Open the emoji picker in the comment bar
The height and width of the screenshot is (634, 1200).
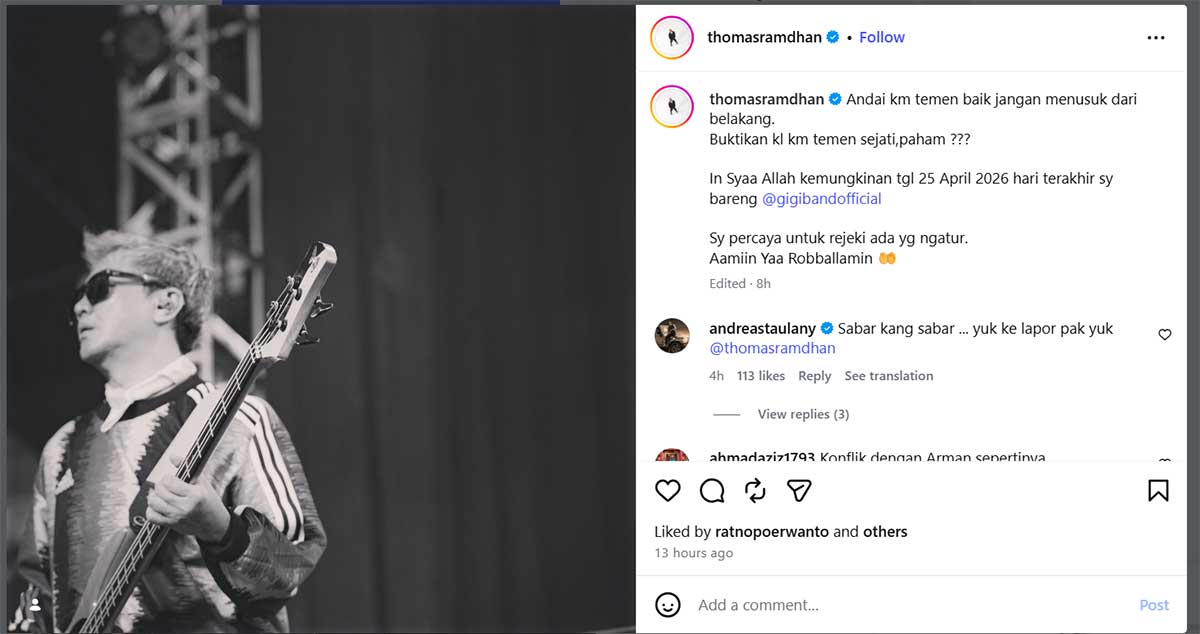[666, 605]
